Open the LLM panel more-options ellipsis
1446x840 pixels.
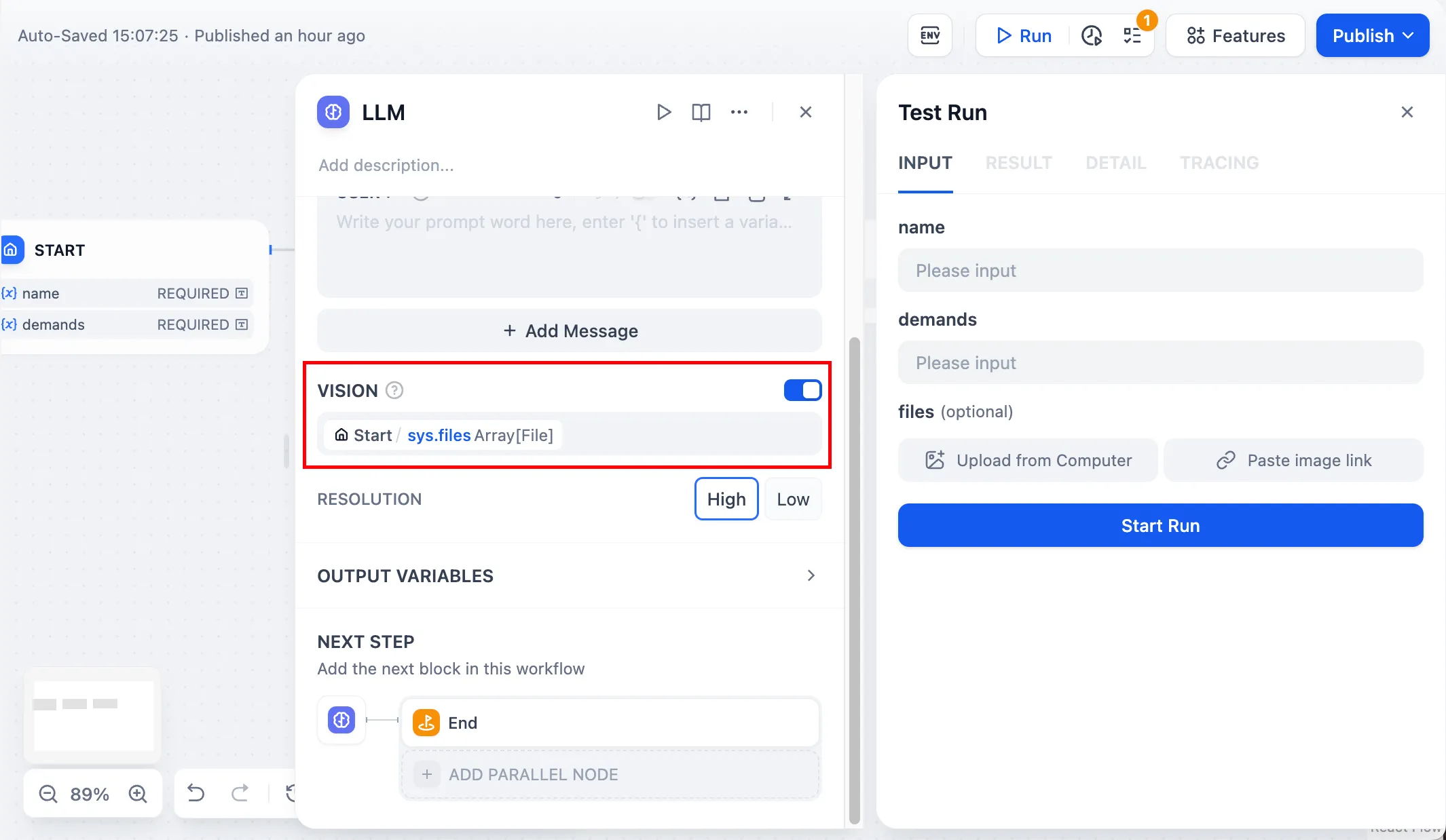(739, 112)
